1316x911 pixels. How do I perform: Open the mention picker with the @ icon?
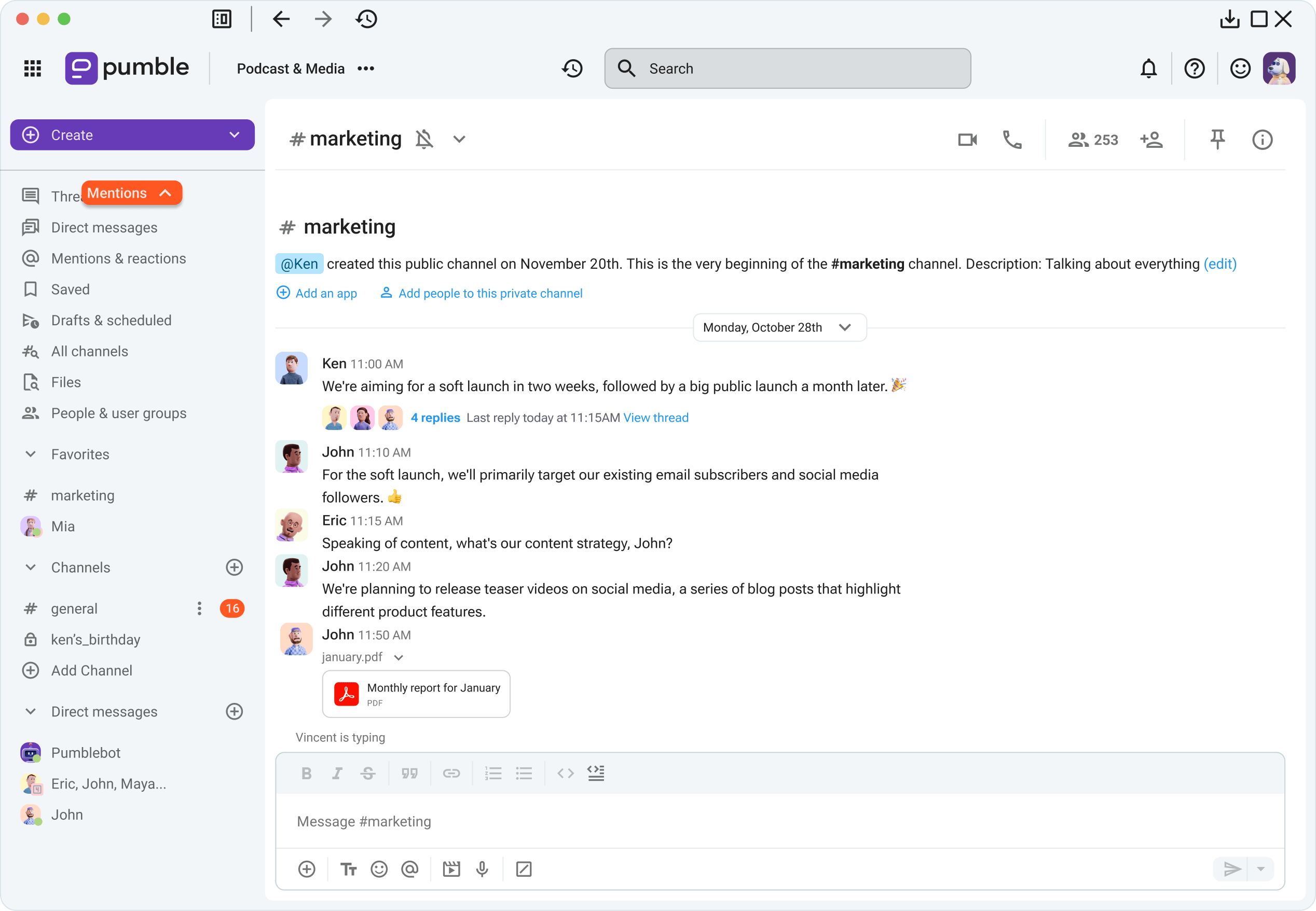[410, 869]
